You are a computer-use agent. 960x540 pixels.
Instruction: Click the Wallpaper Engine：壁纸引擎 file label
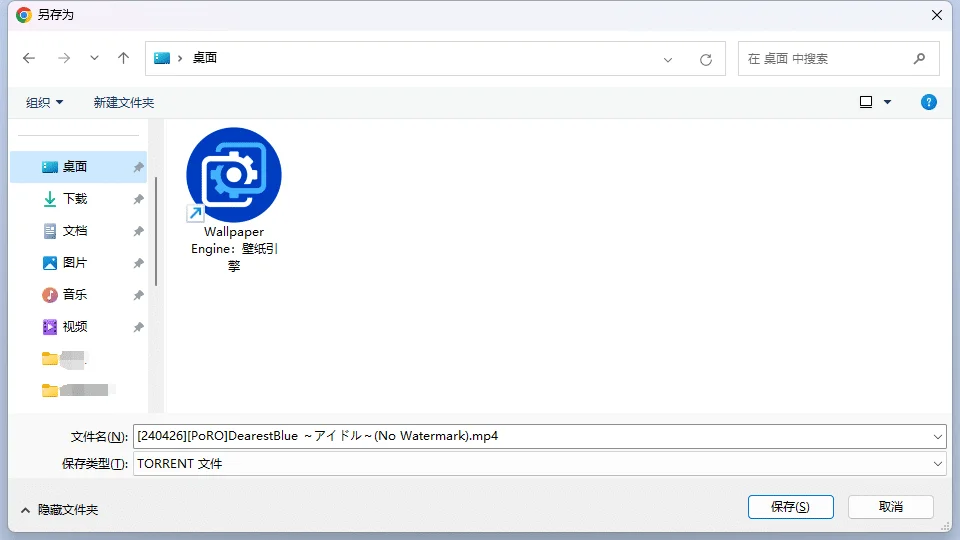pyautogui.click(x=234, y=249)
